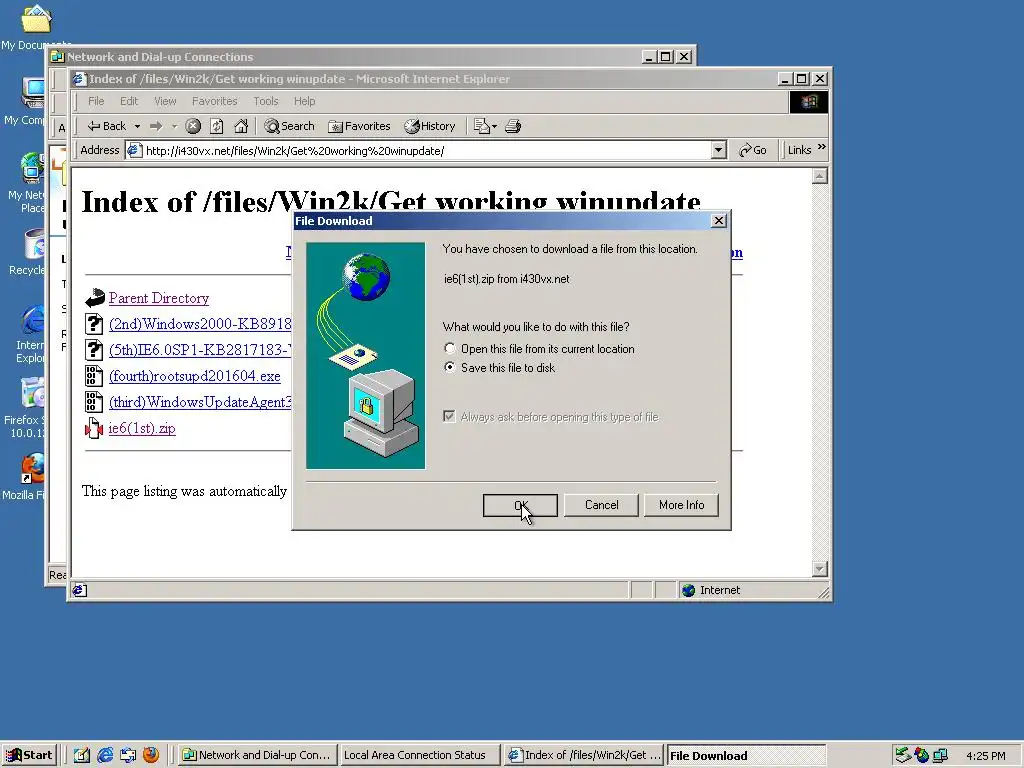
Task: Open Favorites pane from IE toolbar
Action: [x=359, y=126]
